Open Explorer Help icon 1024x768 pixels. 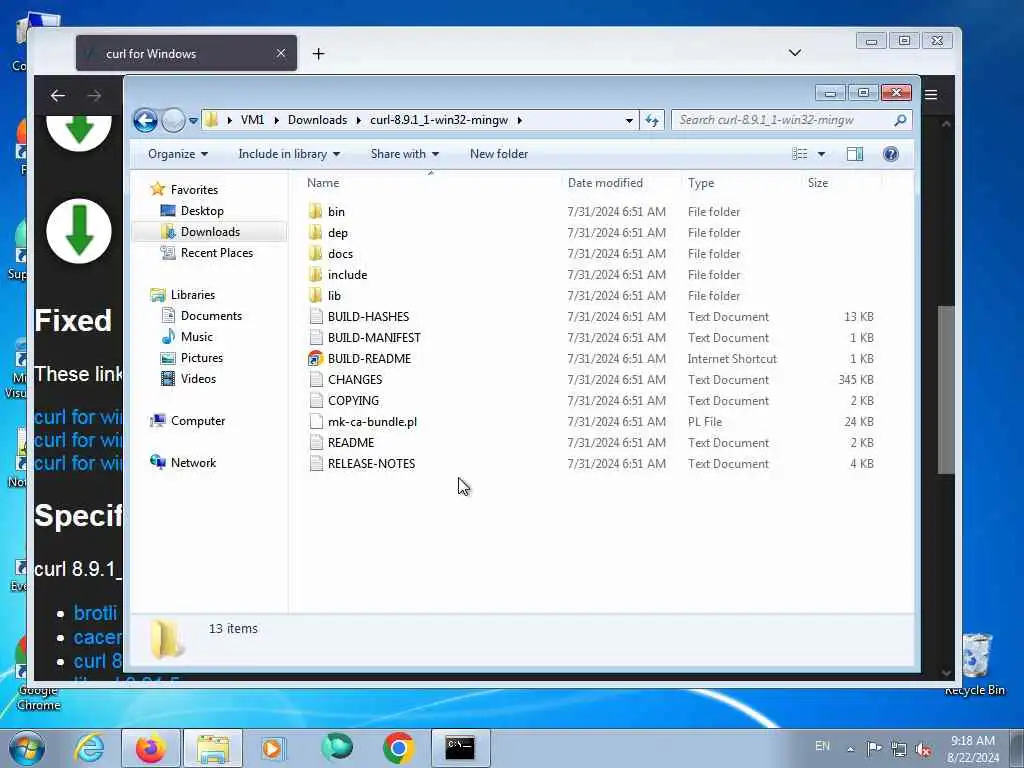tap(890, 154)
